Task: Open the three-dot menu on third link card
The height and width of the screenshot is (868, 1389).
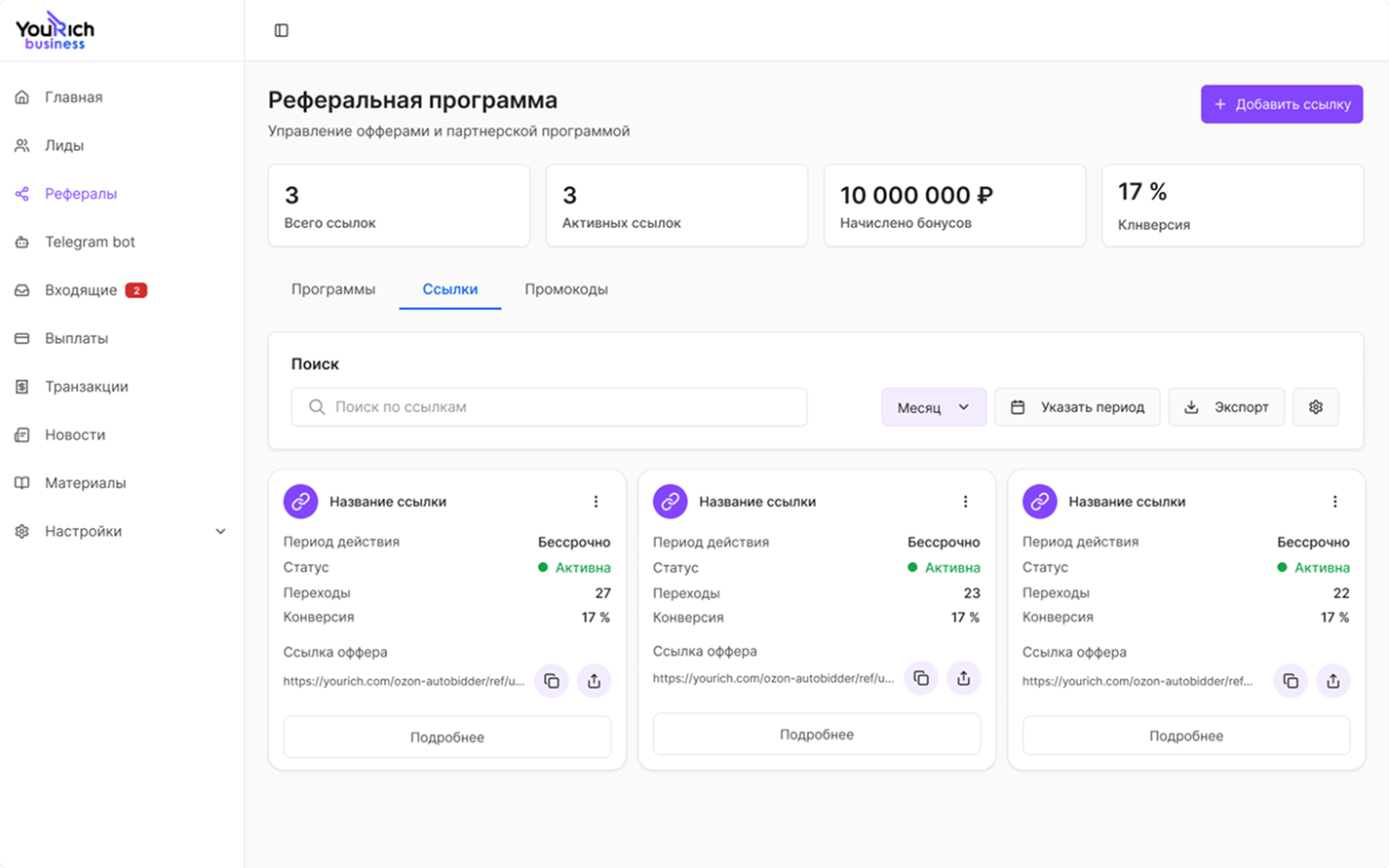Action: click(x=1335, y=501)
